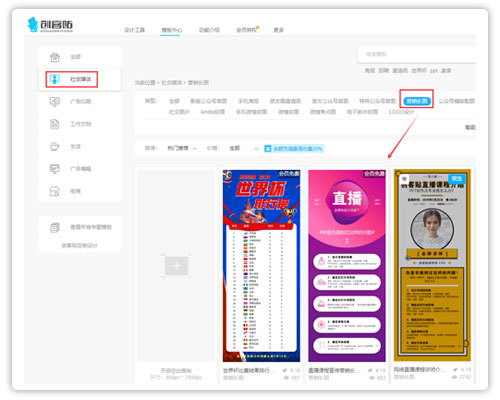Select the 社交媒体 sidebar icon
The width and height of the screenshot is (500, 400).
tap(55, 79)
